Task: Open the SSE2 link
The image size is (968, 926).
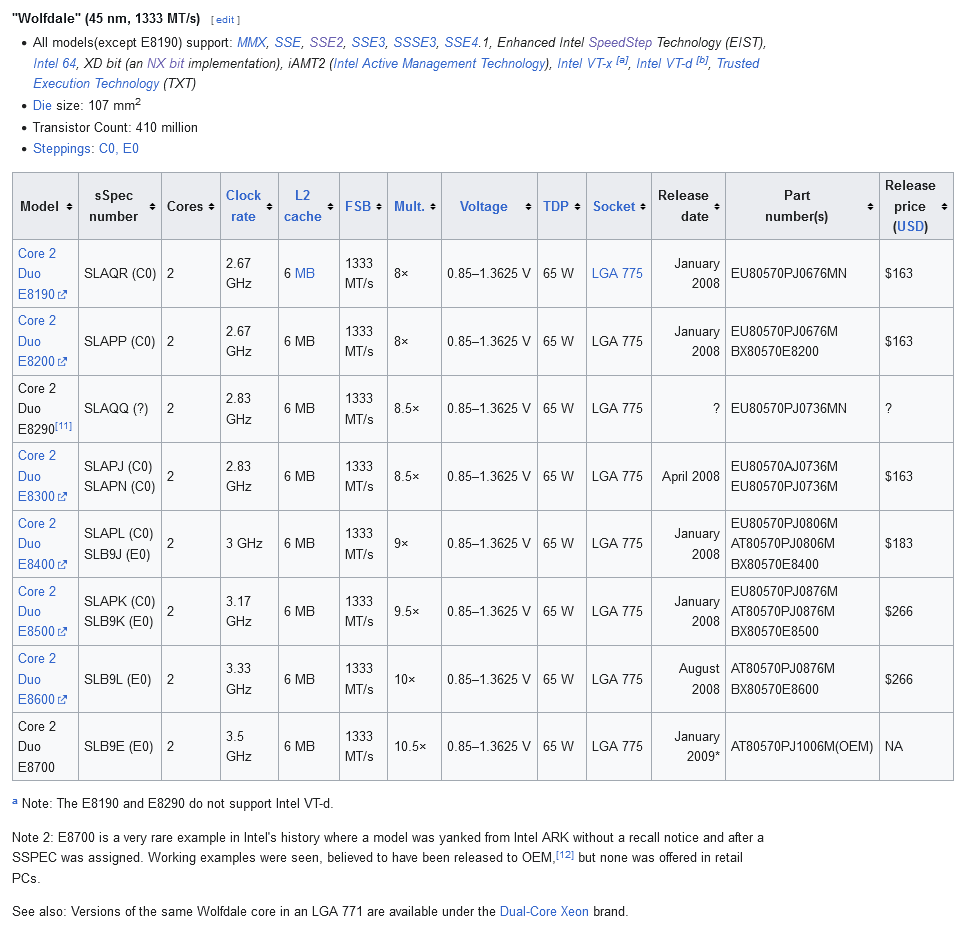Action: 327,43
